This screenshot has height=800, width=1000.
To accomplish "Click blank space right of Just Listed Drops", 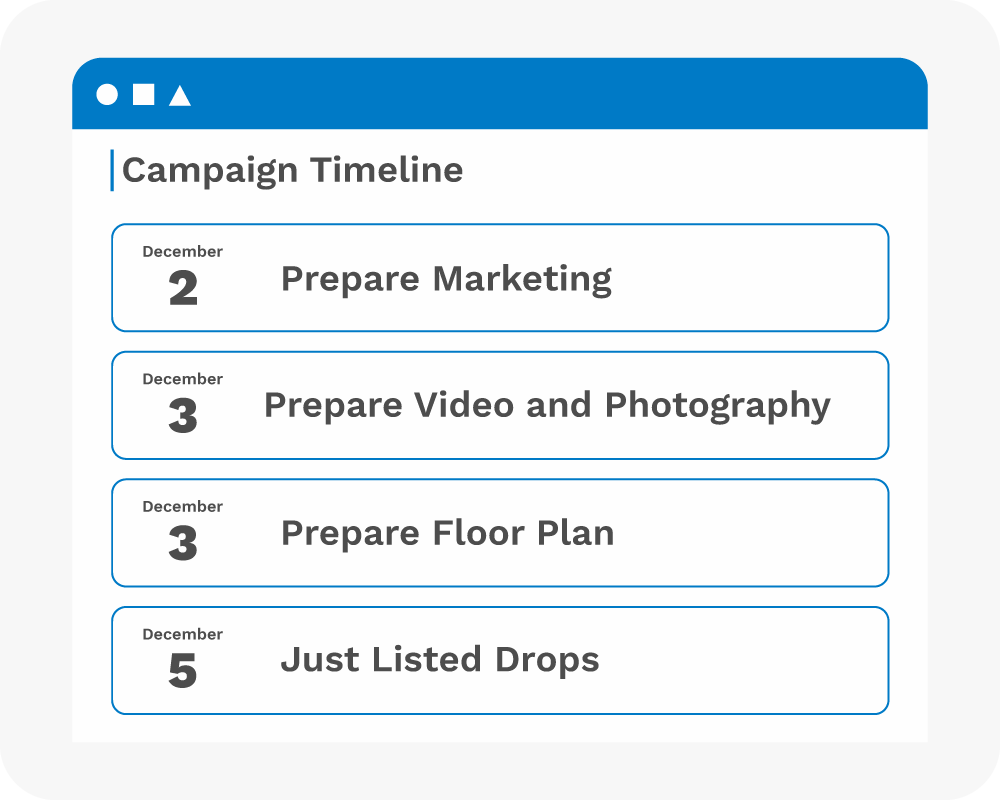I will tap(745, 660).
